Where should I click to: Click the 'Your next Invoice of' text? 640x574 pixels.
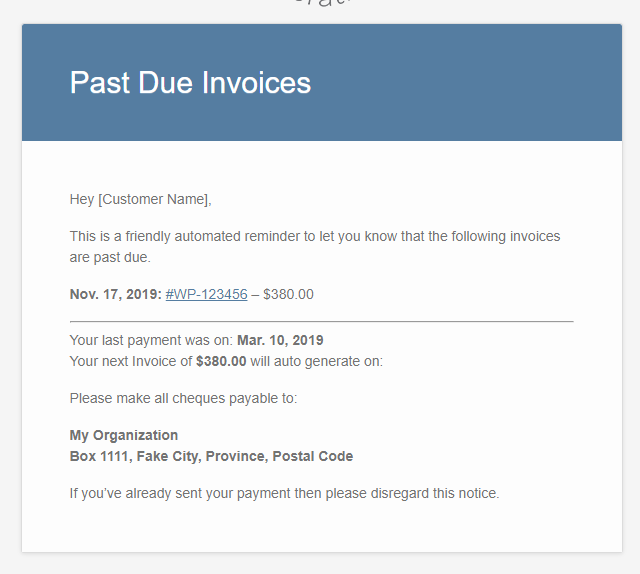pyautogui.click(x=131, y=361)
